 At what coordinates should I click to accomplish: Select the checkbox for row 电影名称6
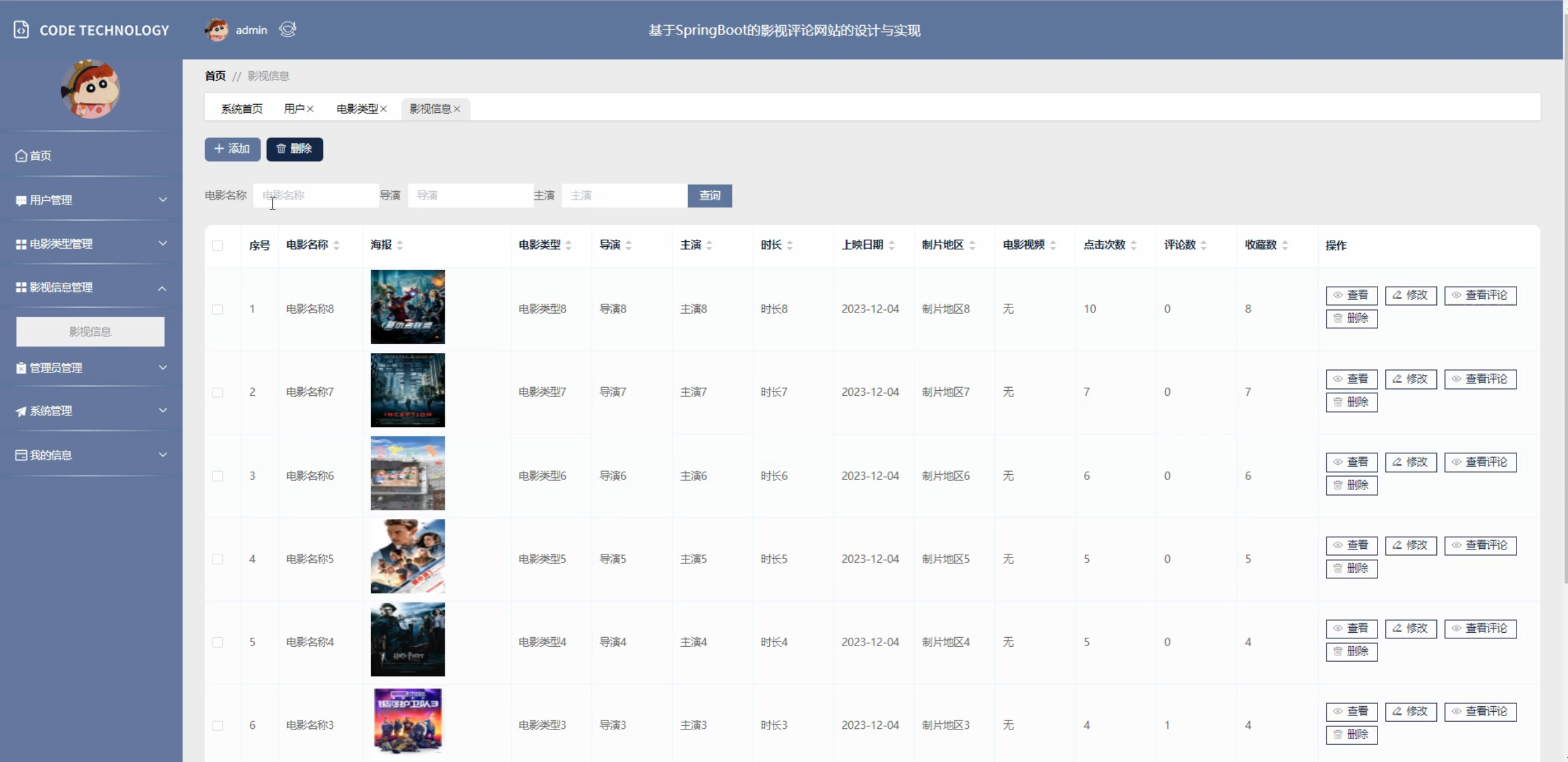[217, 476]
